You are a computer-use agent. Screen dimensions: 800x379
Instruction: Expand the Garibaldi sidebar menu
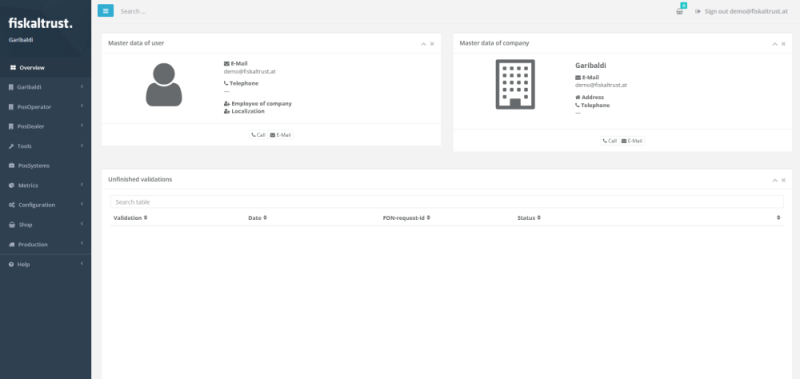45,87
